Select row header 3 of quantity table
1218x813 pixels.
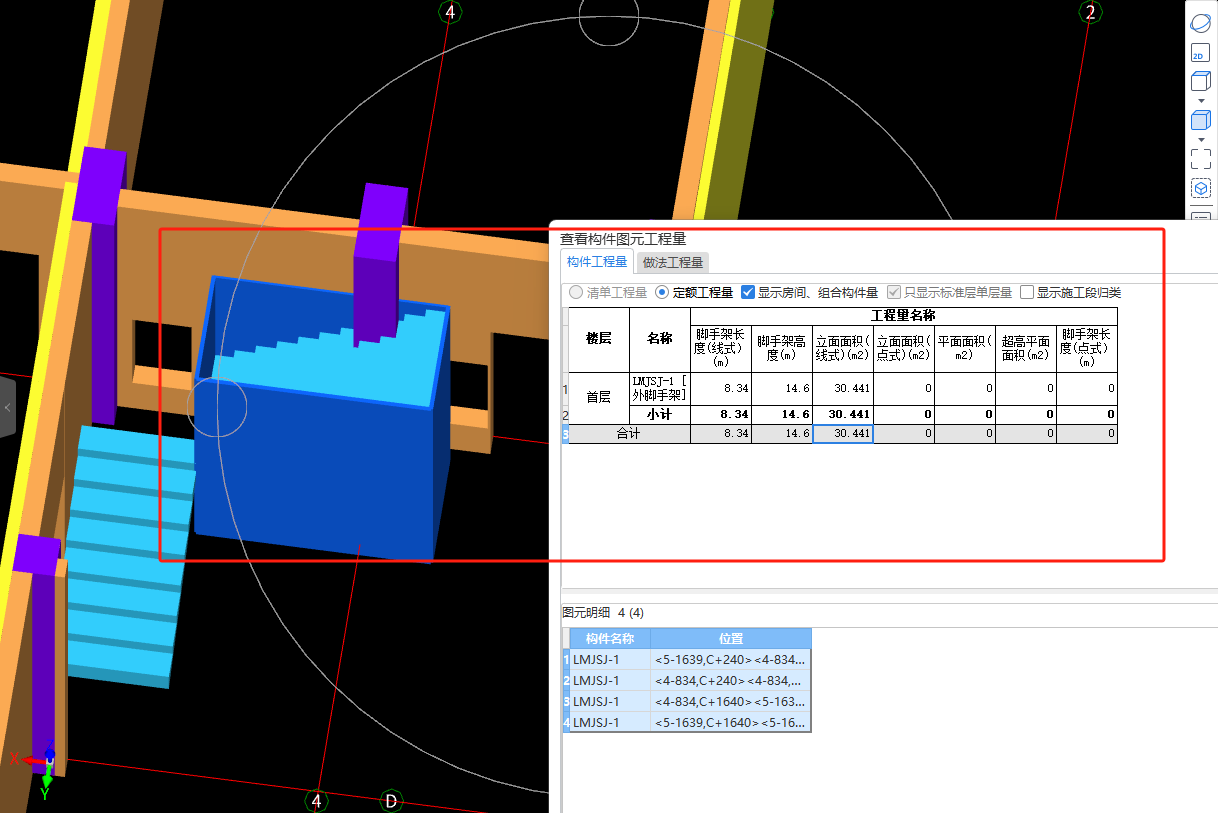coord(565,434)
